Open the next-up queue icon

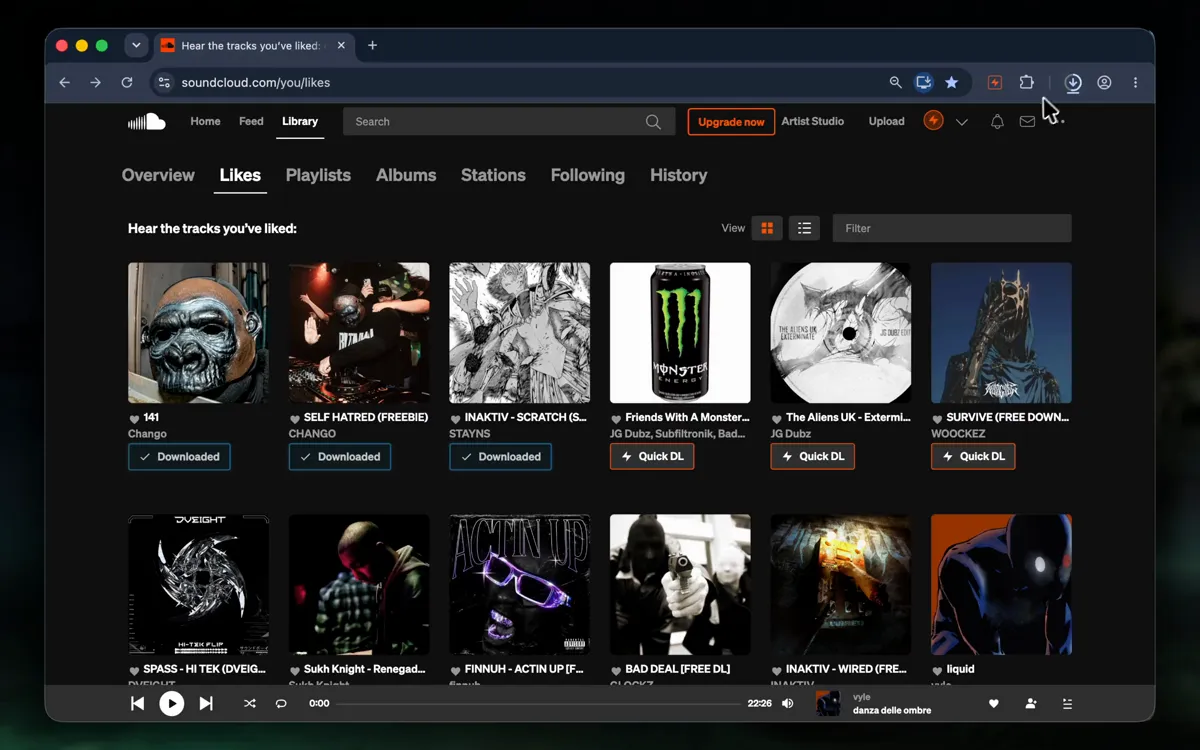pyautogui.click(x=1067, y=704)
